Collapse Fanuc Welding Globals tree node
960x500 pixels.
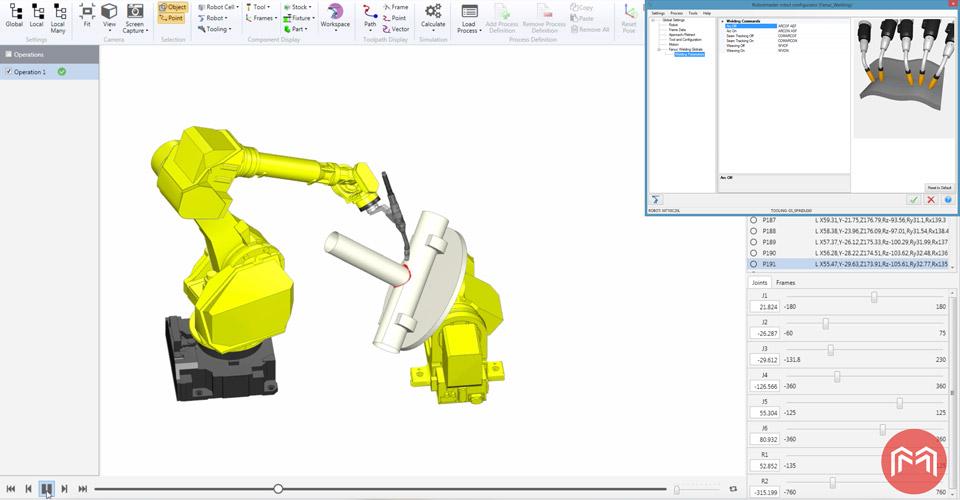659,50
